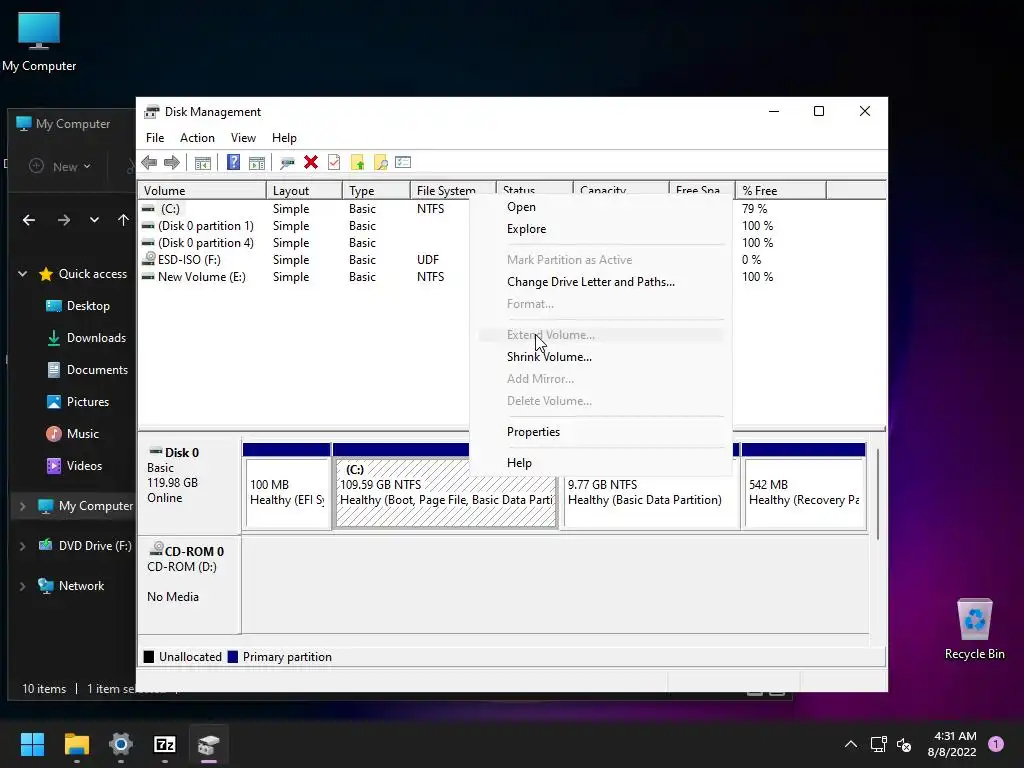Click Explorer forward arrow in My Computer window
Image resolution: width=1024 pixels, height=768 pixels.
[63, 220]
